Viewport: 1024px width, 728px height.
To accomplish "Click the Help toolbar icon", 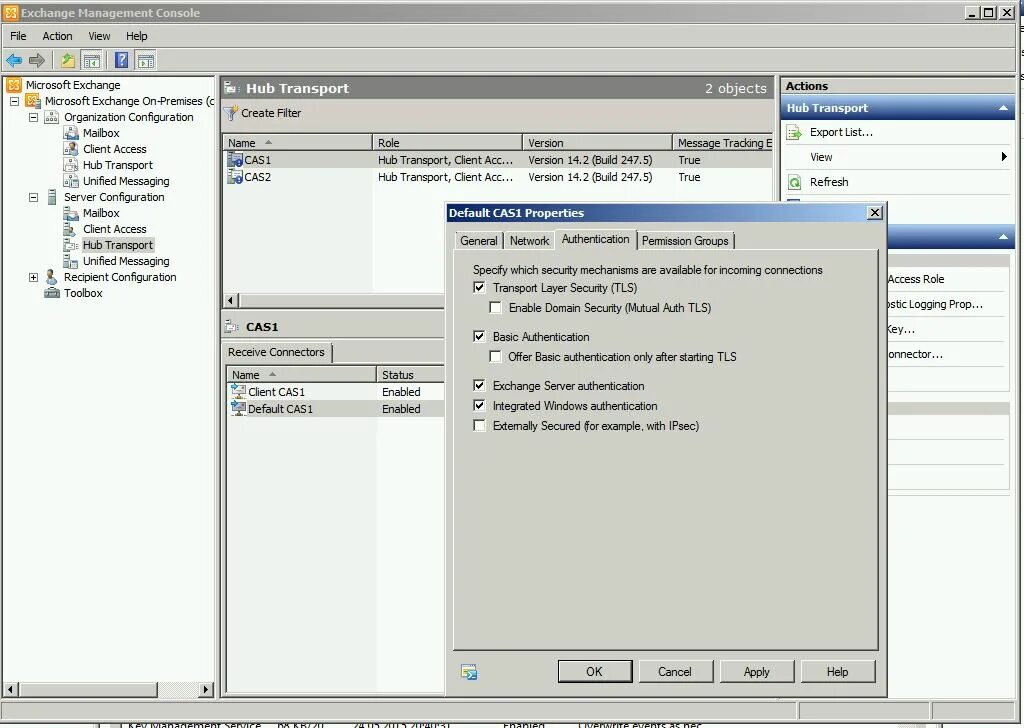I will tap(120, 59).
